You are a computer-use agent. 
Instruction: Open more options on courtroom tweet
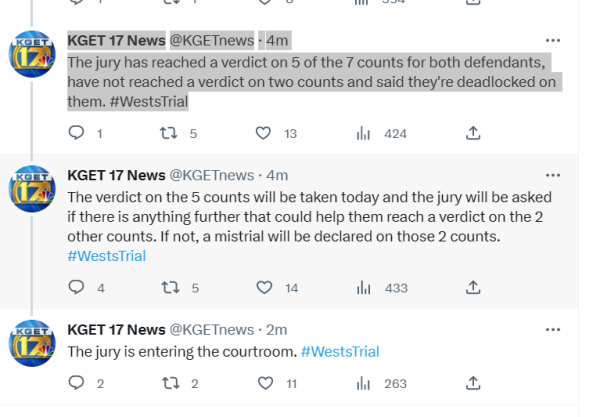(553, 330)
